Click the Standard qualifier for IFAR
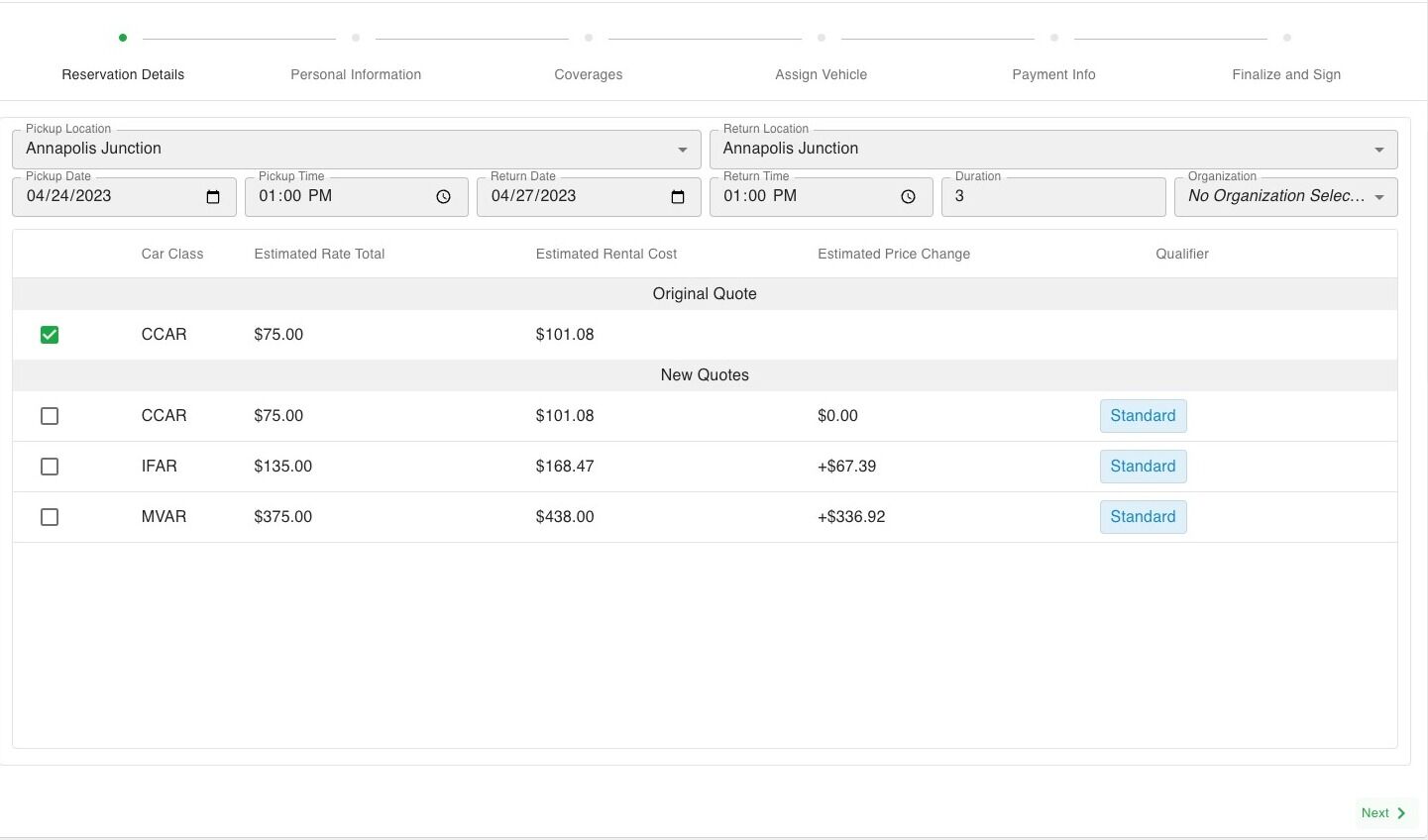The width and height of the screenshot is (1428, 840). point(1143,466)
